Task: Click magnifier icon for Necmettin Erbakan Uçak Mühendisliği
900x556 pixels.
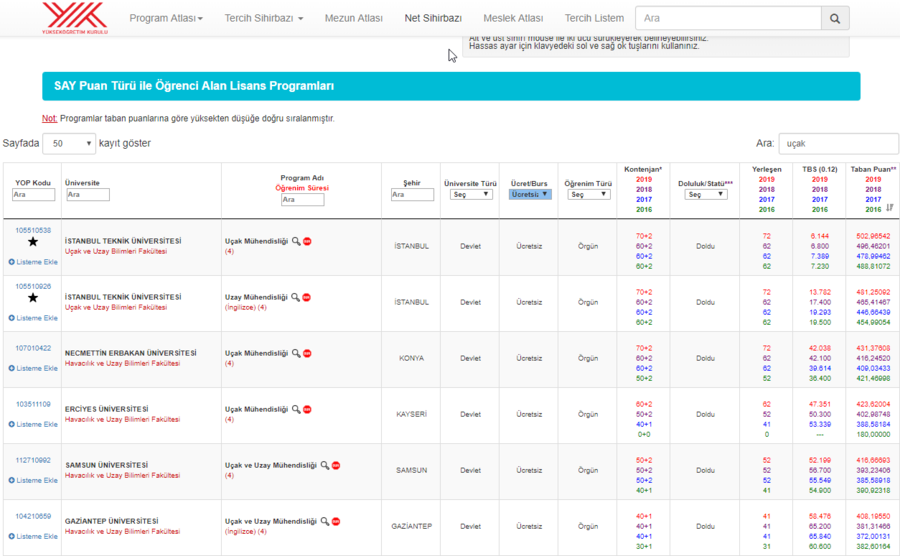Action: tap(296, 353)
